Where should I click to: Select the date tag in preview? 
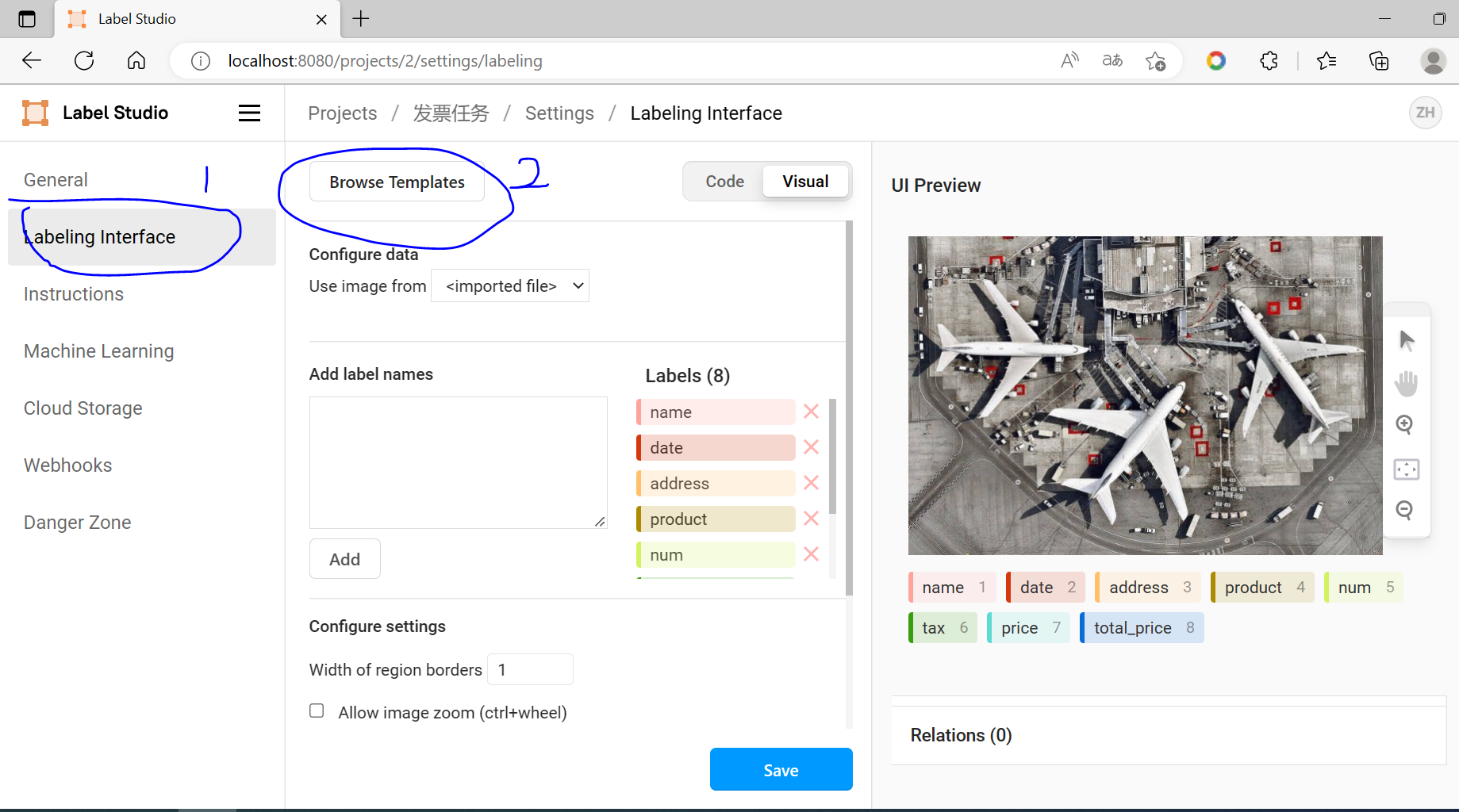pos(1046,587)
